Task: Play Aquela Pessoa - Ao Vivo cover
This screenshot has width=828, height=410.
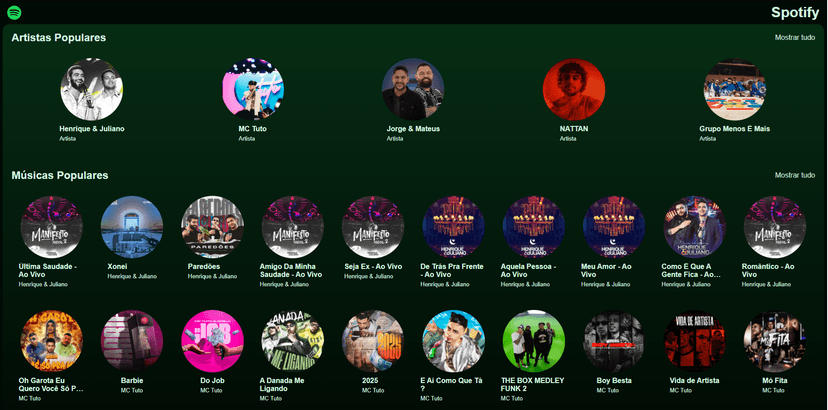Action: 533,227
